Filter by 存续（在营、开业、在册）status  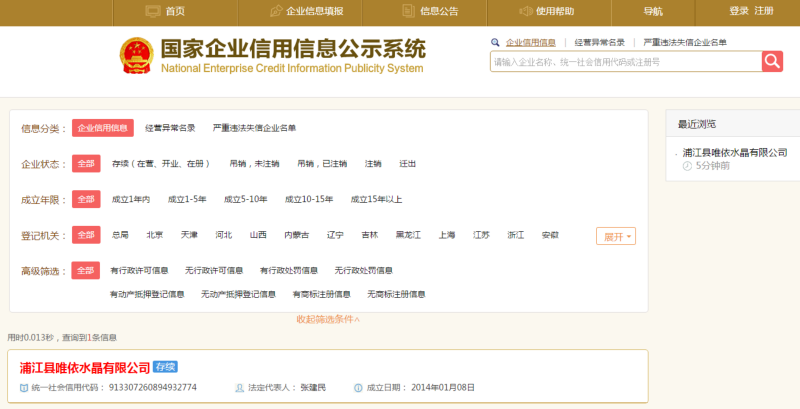click(x=161, y=164)
